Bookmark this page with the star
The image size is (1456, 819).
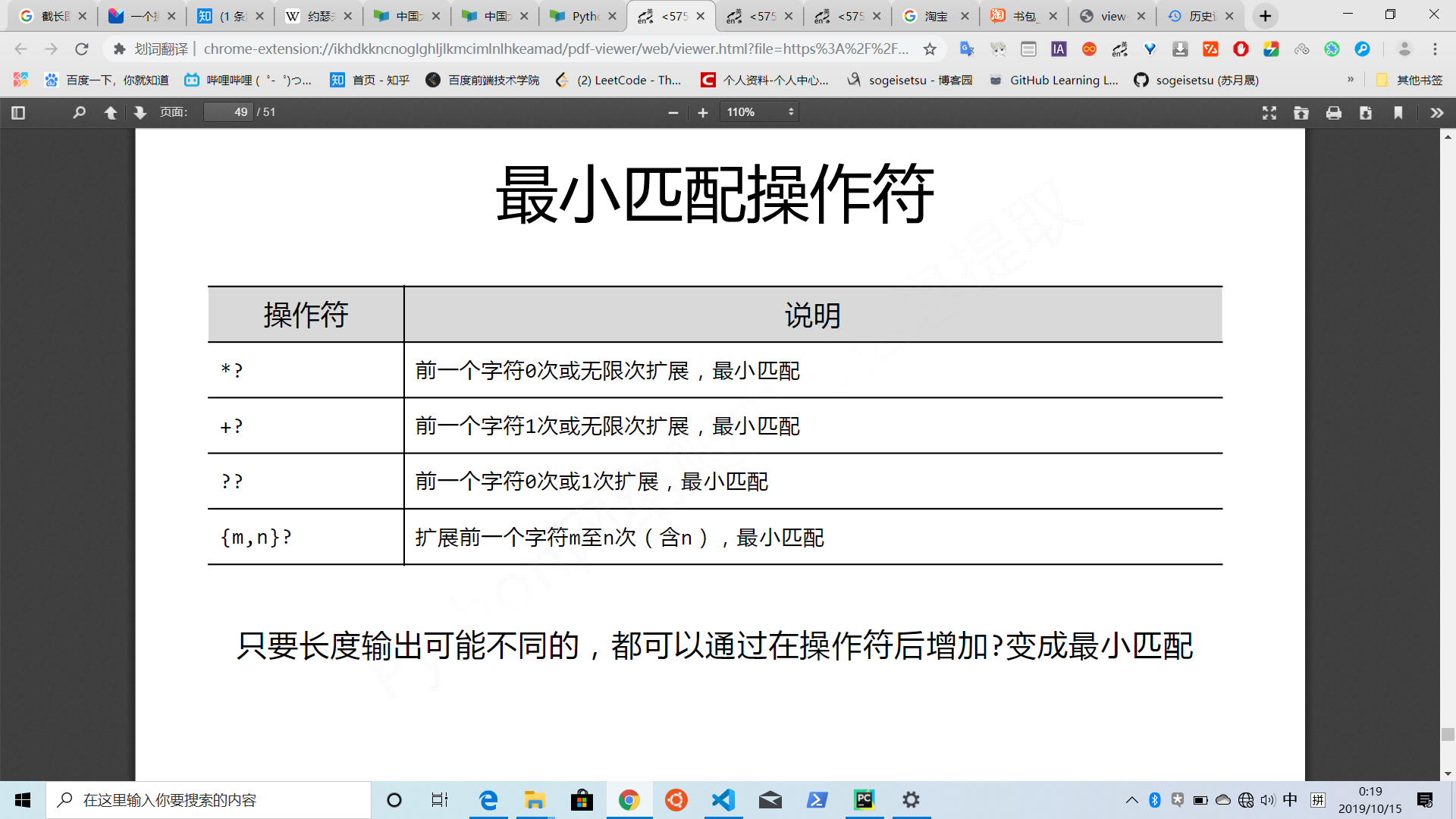coord(930,49)
